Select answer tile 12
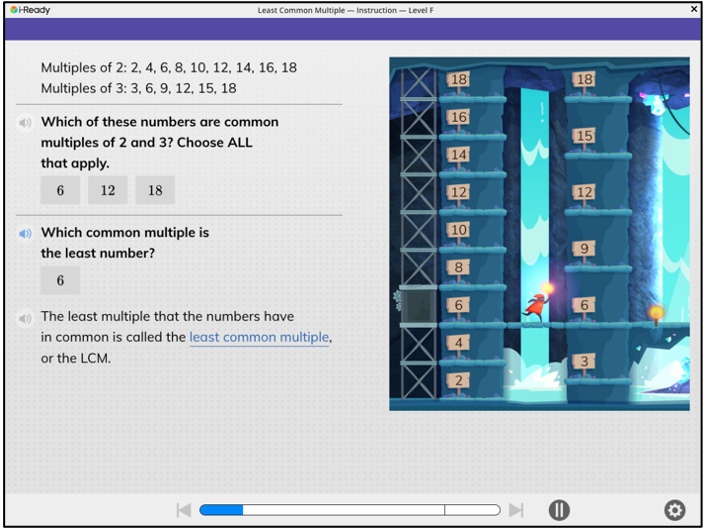This screenshot has width=705, height=528. coord(108,190)
